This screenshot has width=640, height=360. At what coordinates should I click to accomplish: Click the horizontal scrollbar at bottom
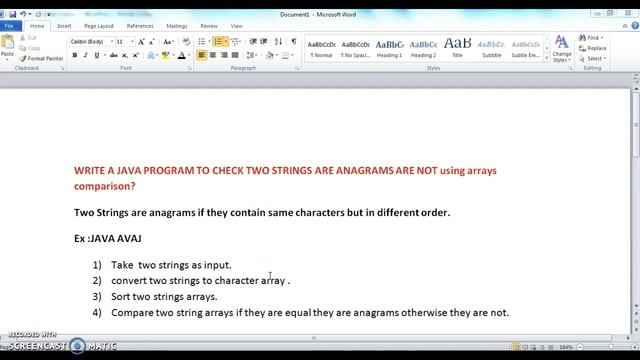click(313, 338)
